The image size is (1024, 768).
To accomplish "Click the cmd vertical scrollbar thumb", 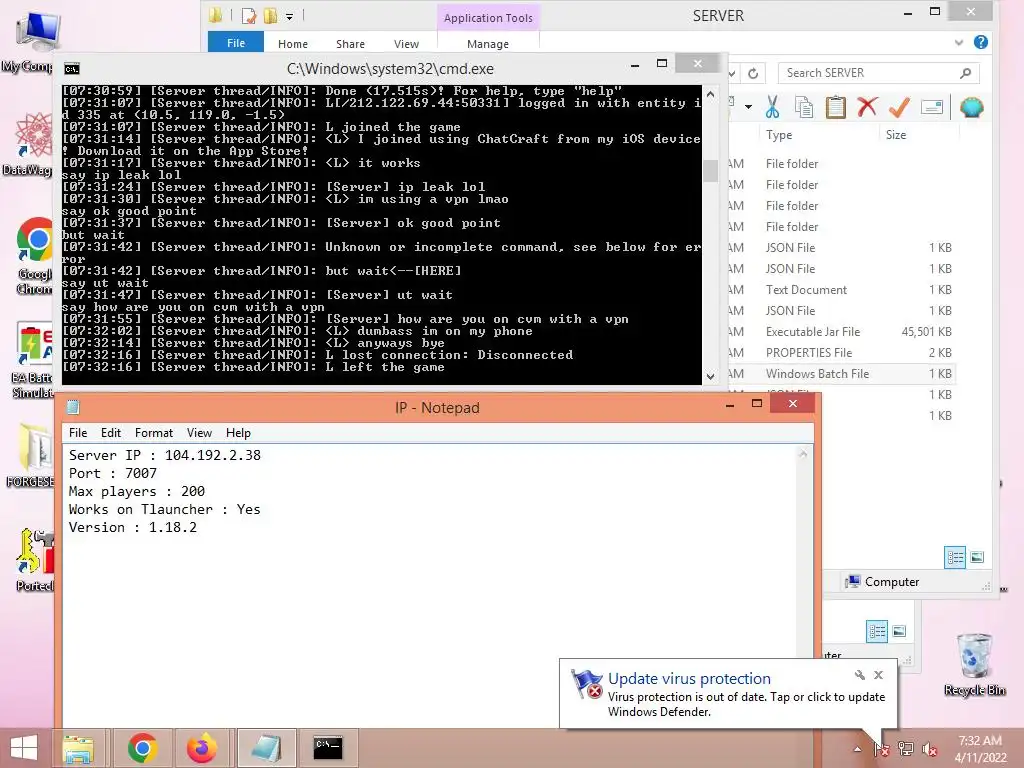I will click(710, 170).
